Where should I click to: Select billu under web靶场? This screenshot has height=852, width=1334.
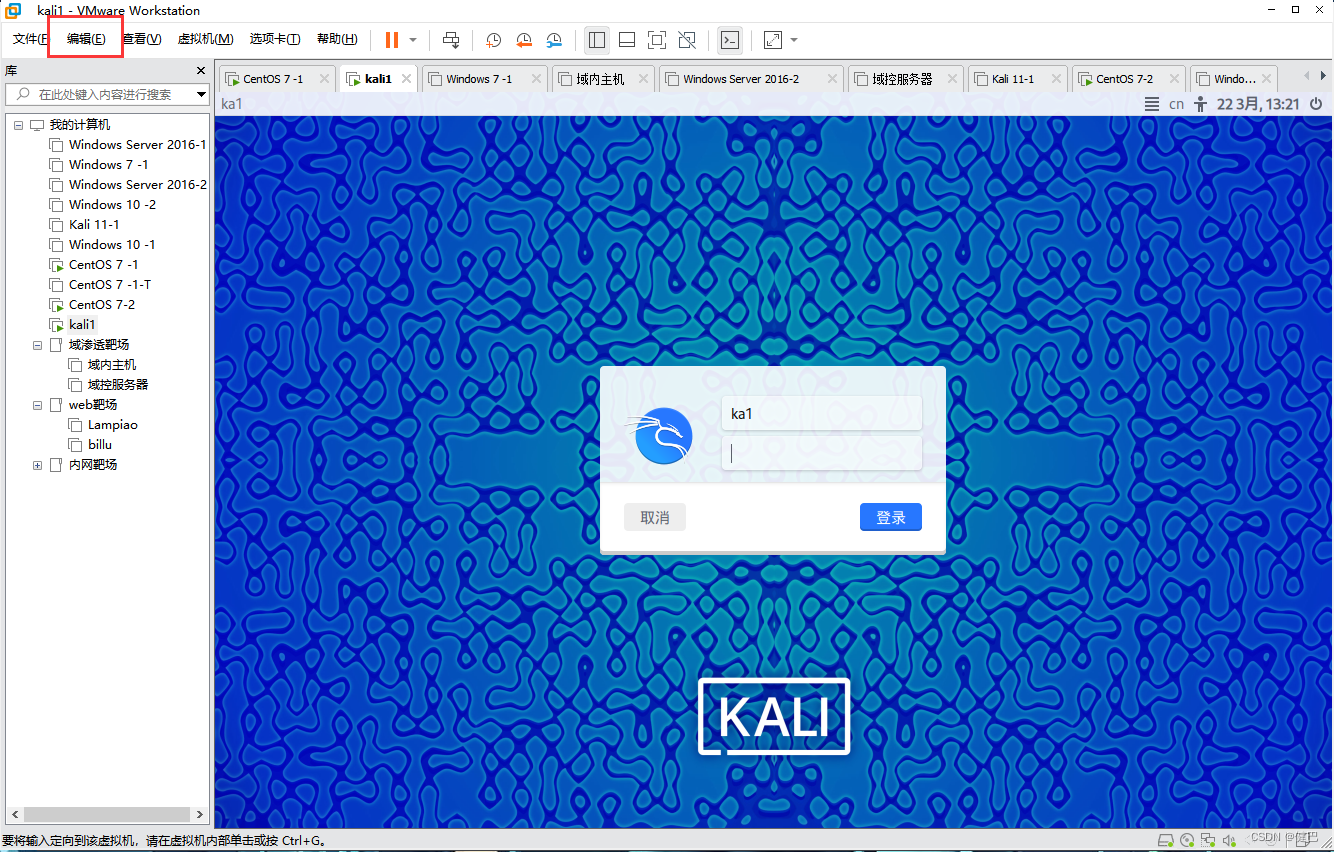pyautogui.click(x=100, y=445)
